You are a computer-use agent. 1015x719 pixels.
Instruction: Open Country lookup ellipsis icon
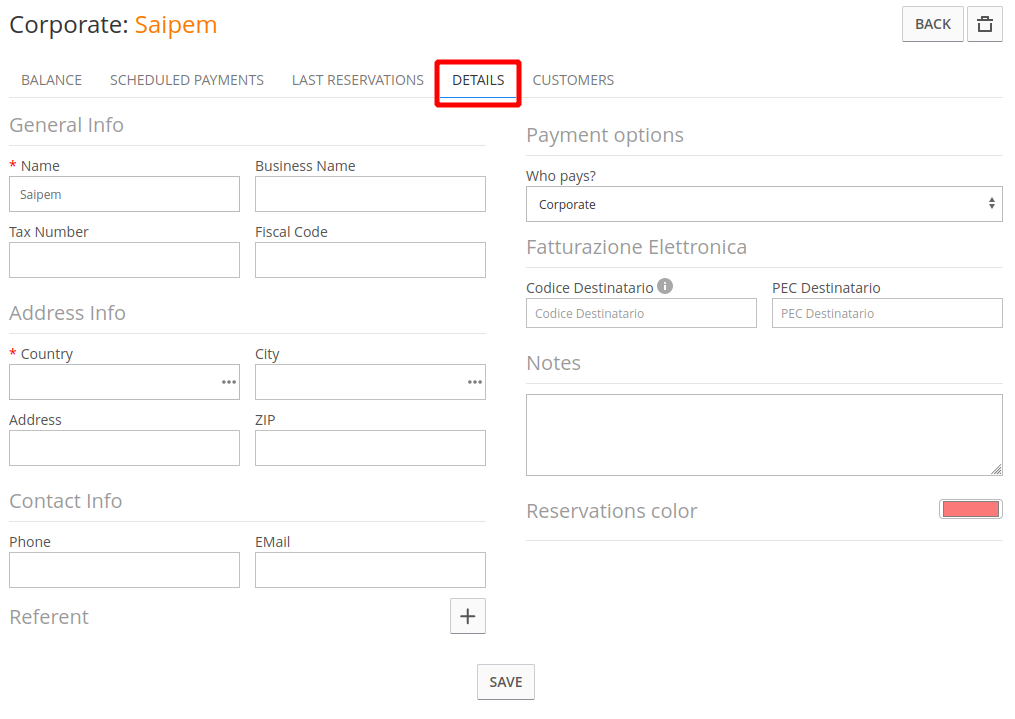[x=229, y=382]
